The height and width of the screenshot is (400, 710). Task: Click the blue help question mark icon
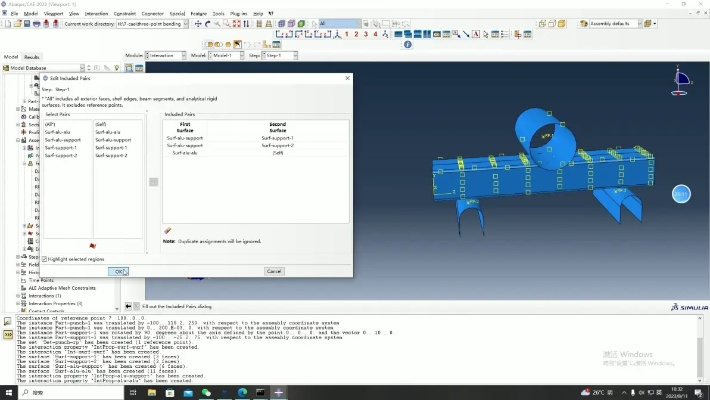(x=407, y=44)
